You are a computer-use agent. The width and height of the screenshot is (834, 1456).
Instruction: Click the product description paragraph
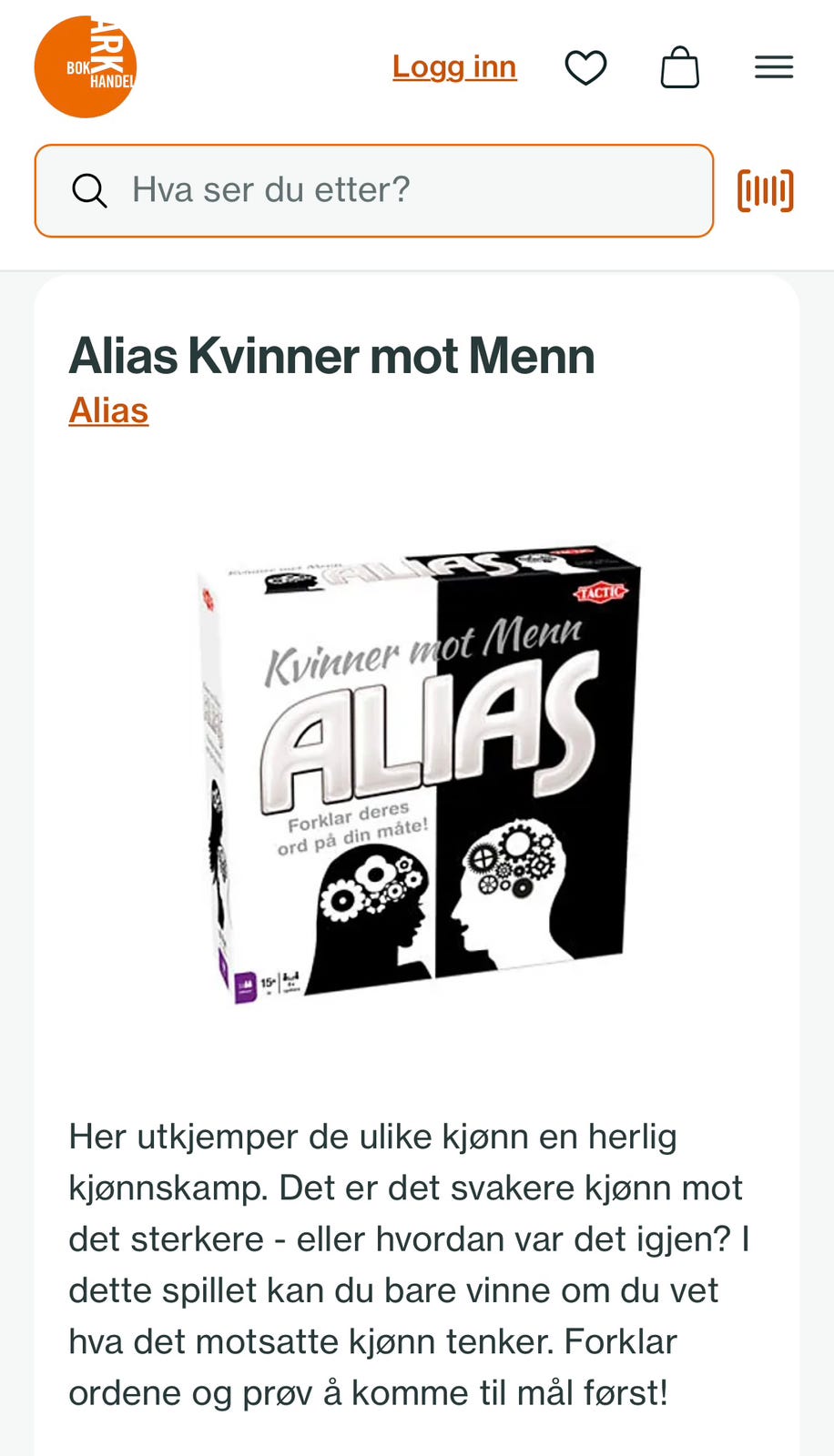[409, 1265]
